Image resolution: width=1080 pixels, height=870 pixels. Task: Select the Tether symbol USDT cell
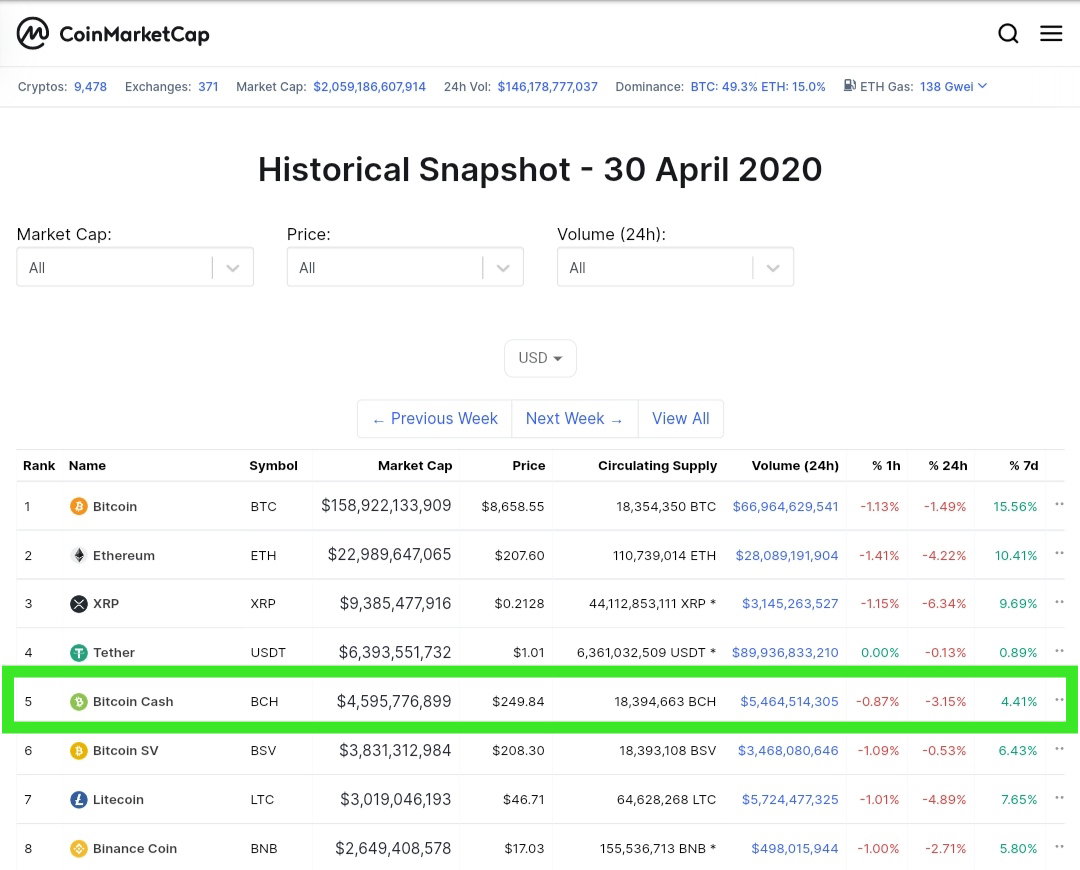click(x=268, y=652)
